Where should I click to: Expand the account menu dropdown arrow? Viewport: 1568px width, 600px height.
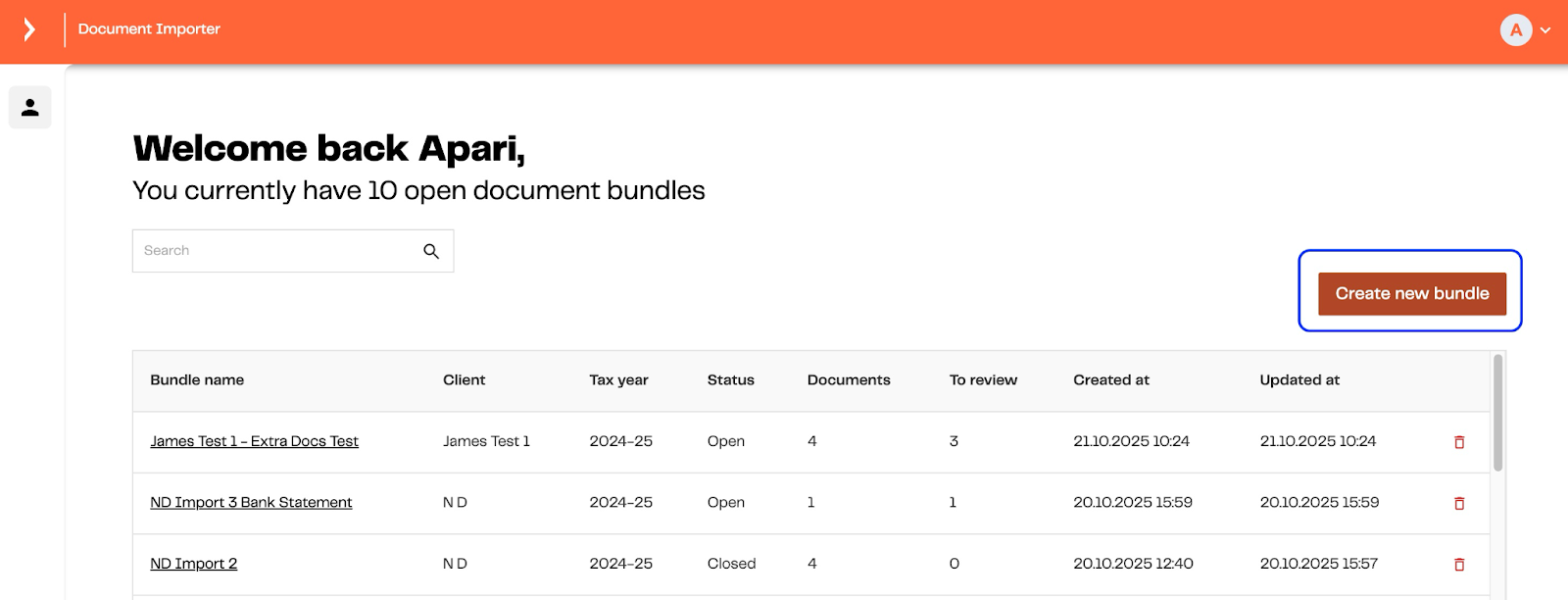coord(1545,30)
